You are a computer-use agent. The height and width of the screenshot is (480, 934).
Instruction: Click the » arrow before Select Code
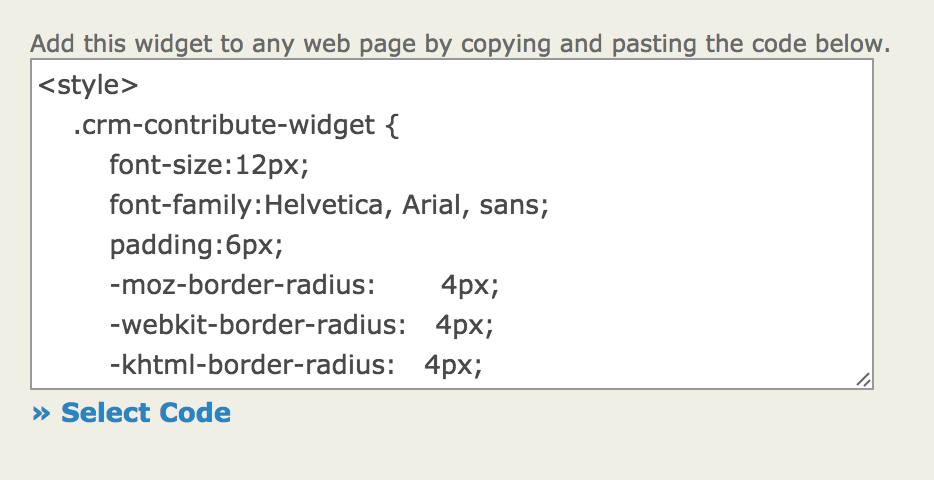click(42, 413)
